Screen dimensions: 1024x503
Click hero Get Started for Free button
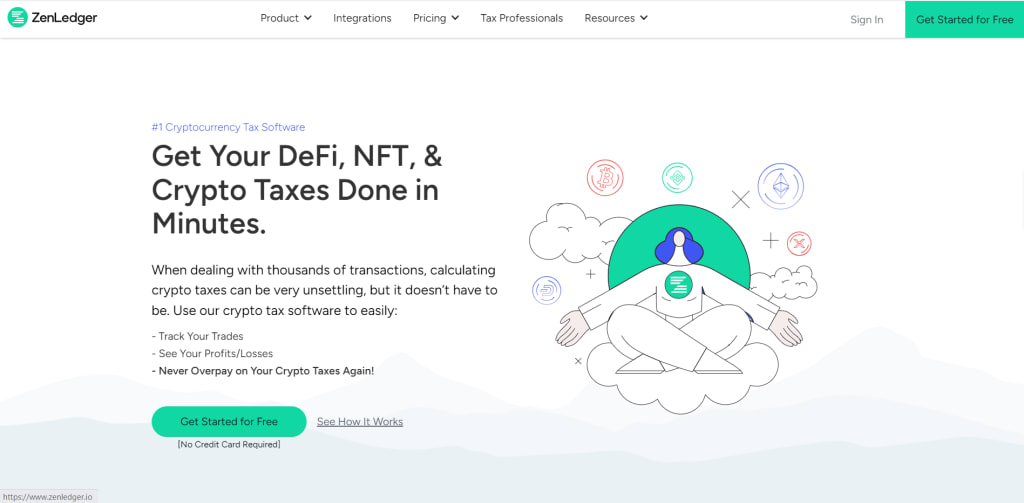coord(229,421)
